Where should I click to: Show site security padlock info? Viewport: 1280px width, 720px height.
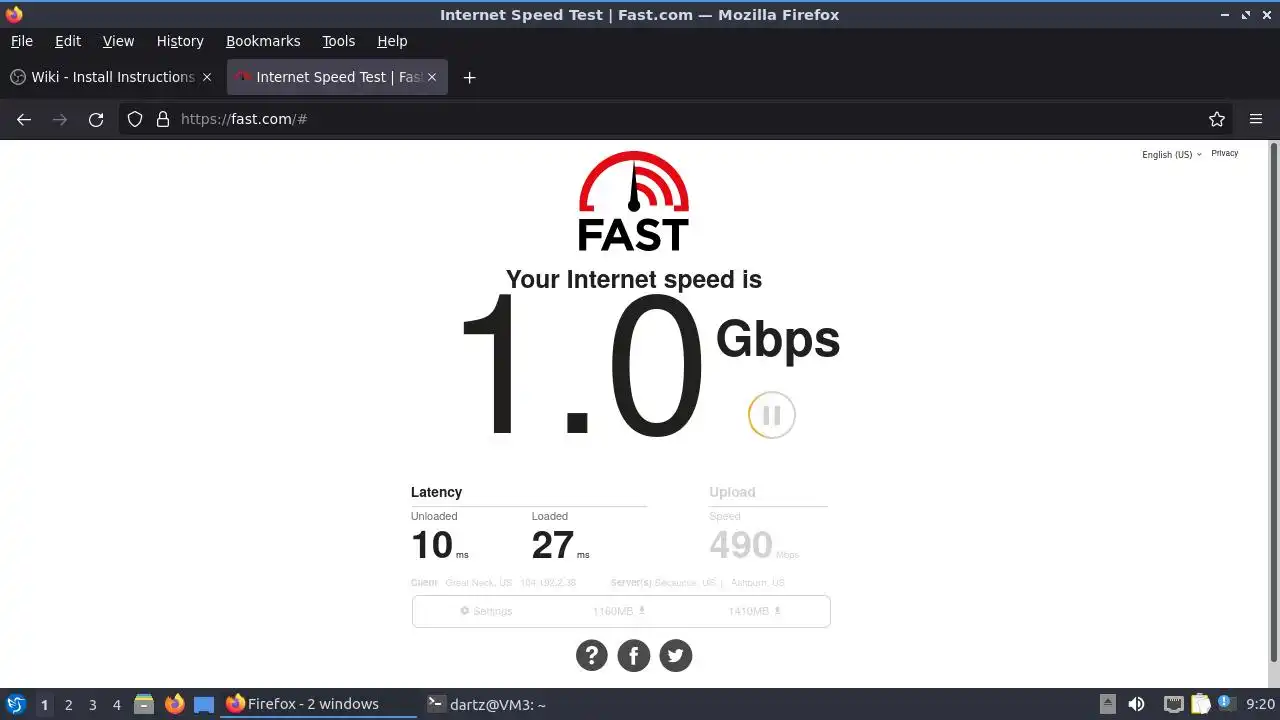(x=163, y=119)
